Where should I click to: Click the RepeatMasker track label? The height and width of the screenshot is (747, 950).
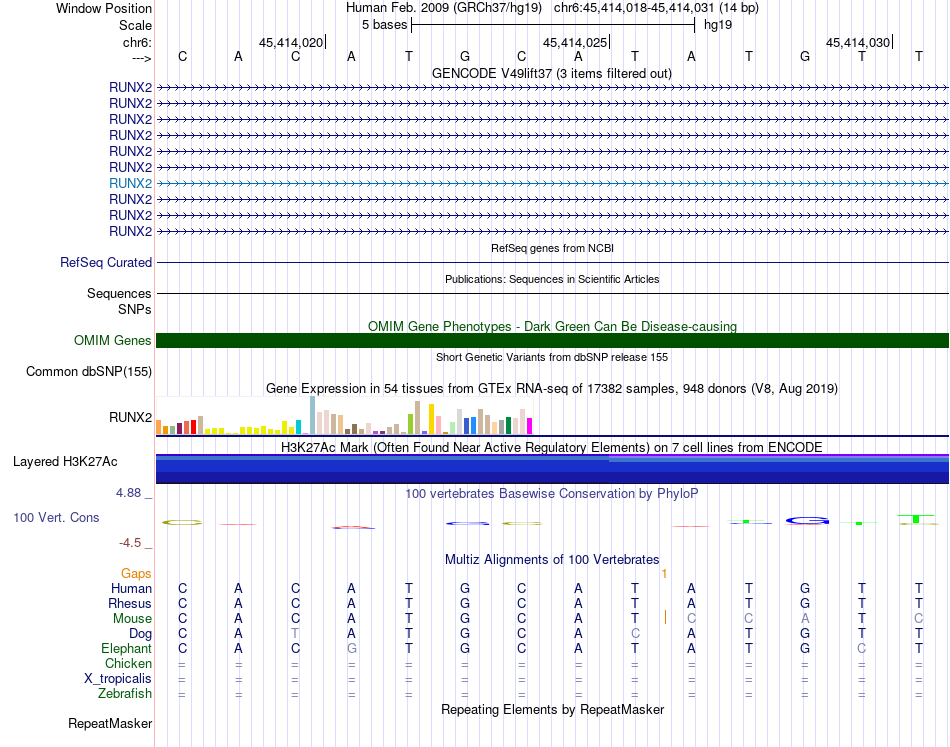tap(110, 723)
